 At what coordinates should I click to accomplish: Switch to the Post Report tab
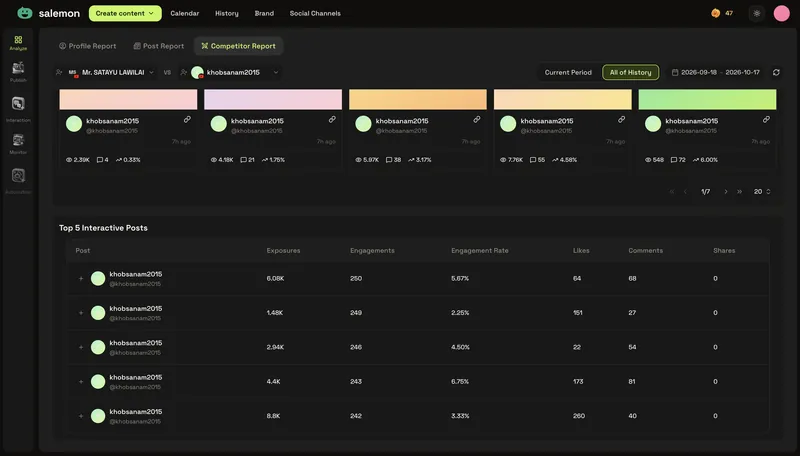(159, 46)
